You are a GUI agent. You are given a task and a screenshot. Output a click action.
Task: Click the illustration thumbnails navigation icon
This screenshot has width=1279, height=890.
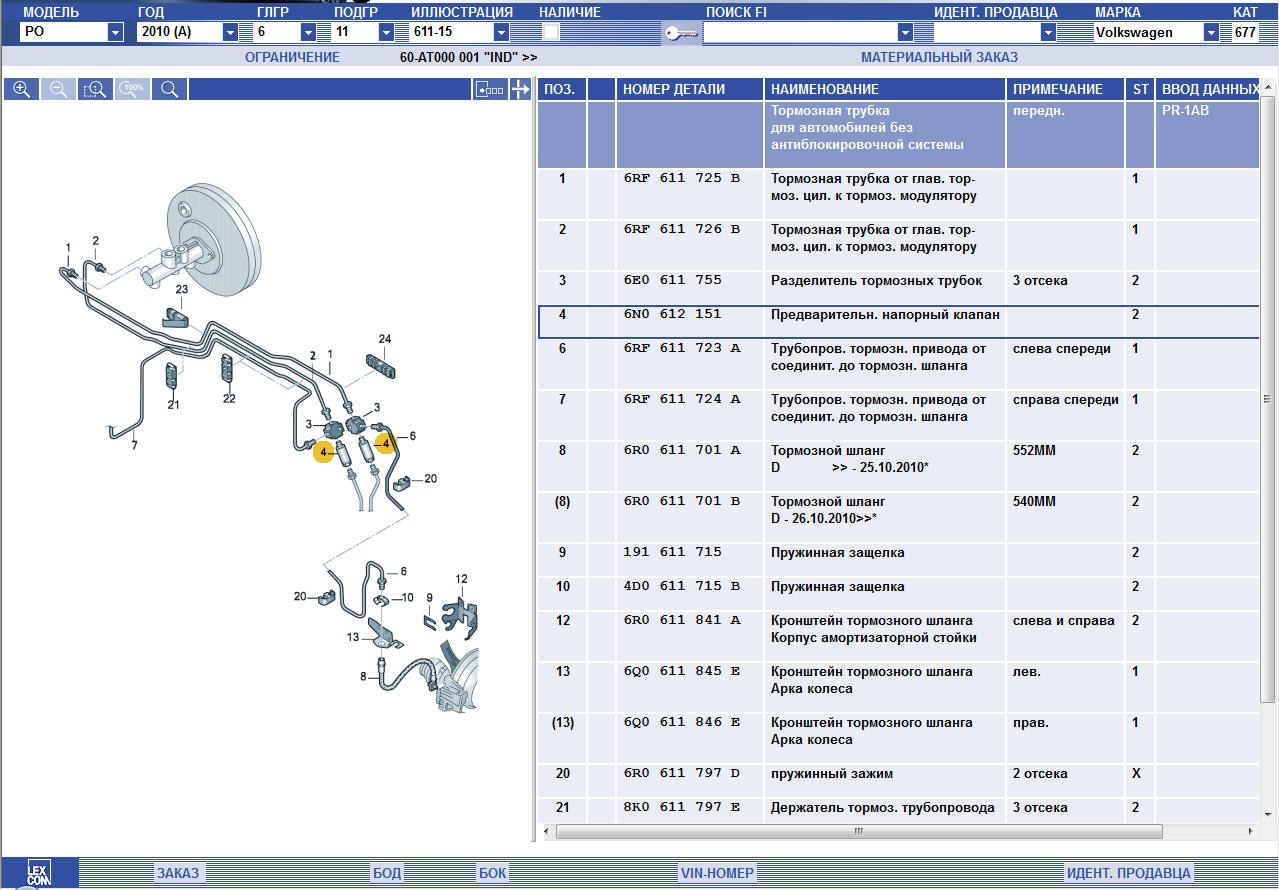490,90
